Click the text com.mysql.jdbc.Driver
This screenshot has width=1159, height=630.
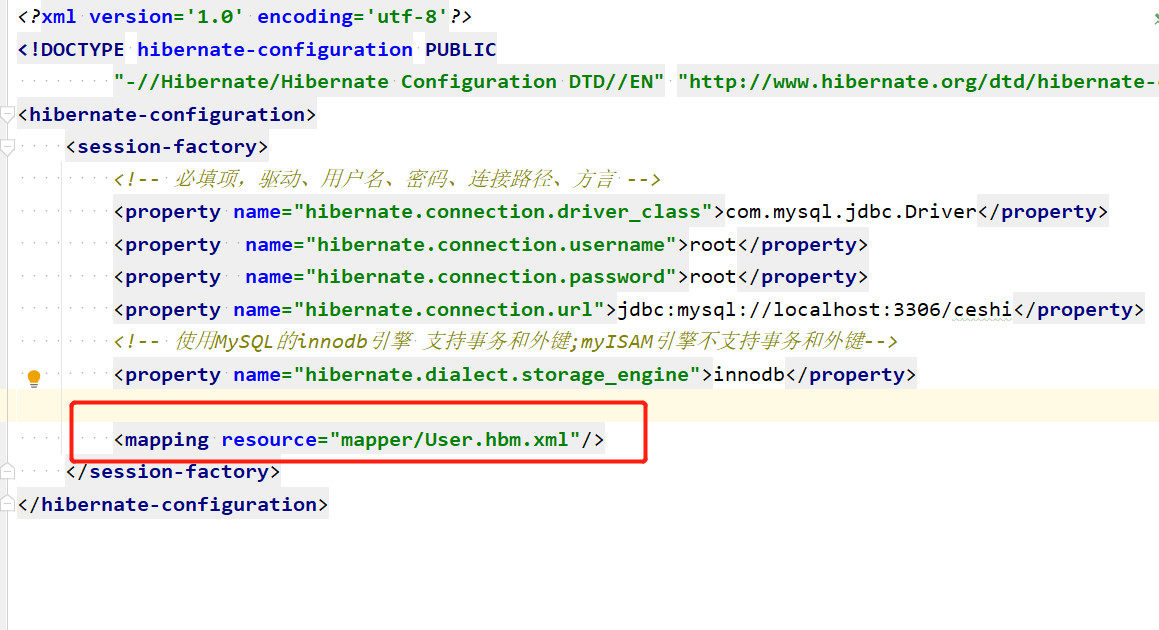pos(851,211)
